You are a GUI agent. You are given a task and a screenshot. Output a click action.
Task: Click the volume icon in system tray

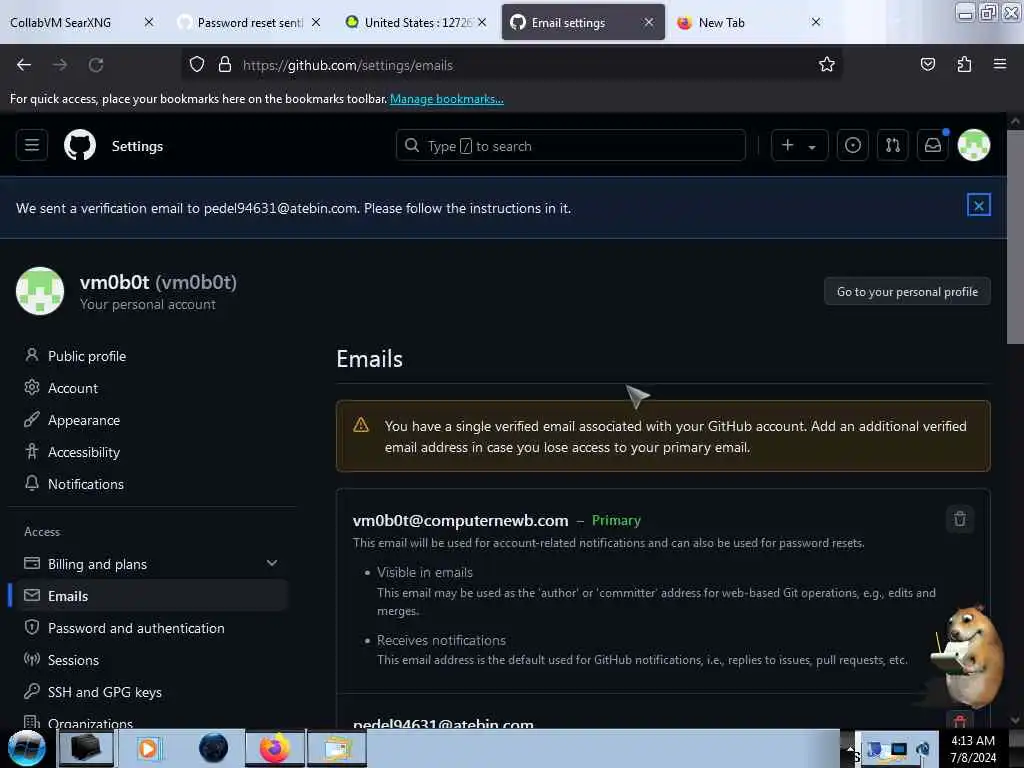923,749
